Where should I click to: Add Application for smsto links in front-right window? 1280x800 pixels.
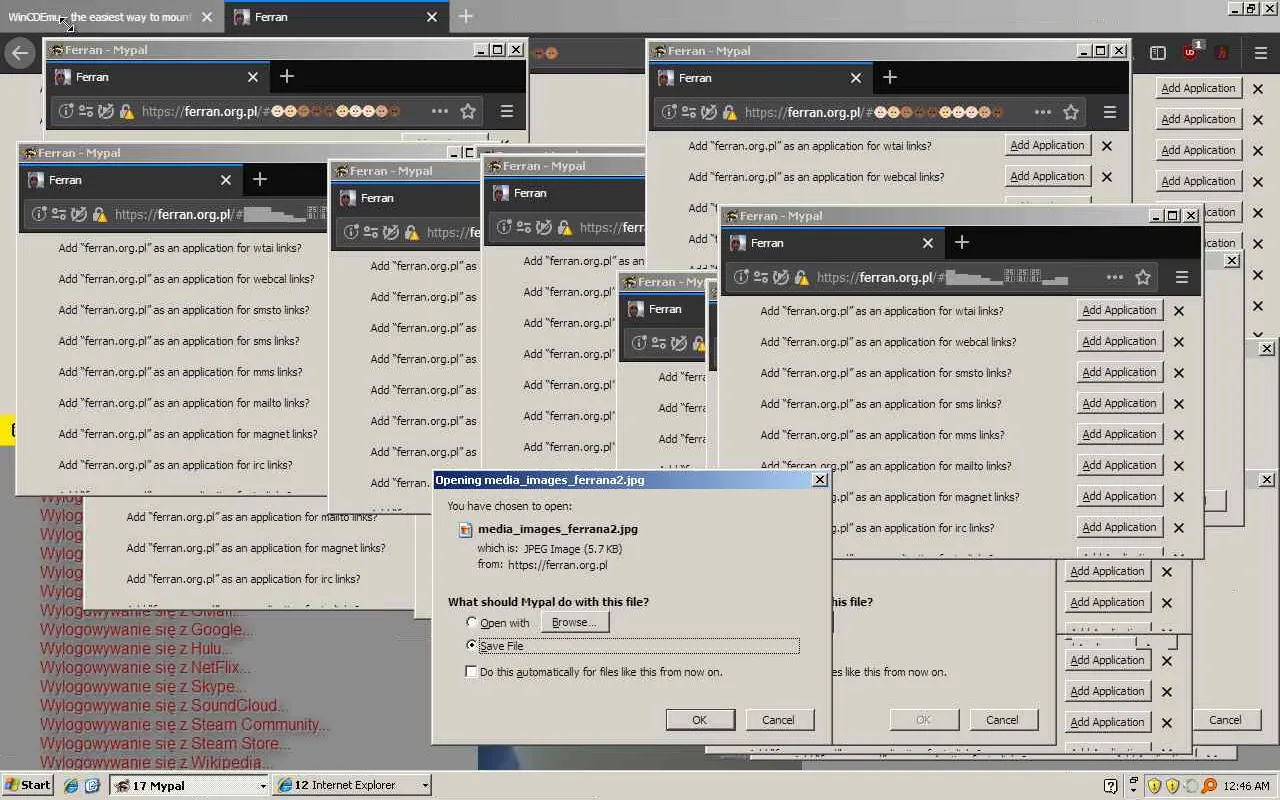(1119, 372)
